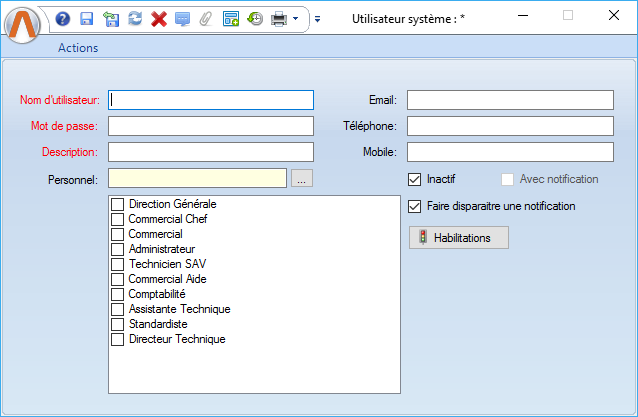The width and height of the screenshot is (638, 417).
Task: Open the Actions menu tab
Action: (78, 47)
